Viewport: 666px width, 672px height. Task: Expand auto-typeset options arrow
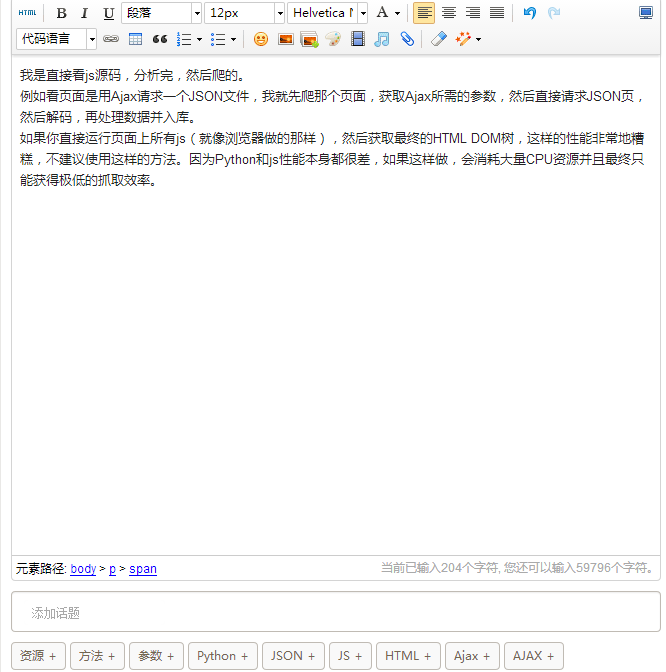pos(478,39)
